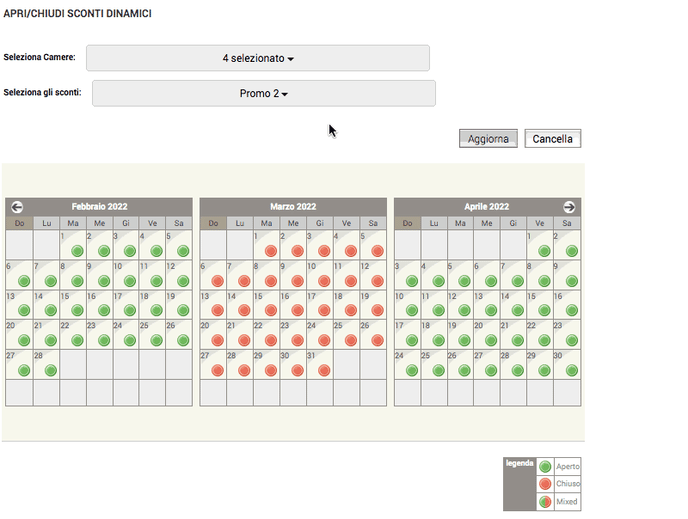This screenshot has width=688, height=519.
Task: Click the green circle for April 1
Action: (x=544, y=251)
